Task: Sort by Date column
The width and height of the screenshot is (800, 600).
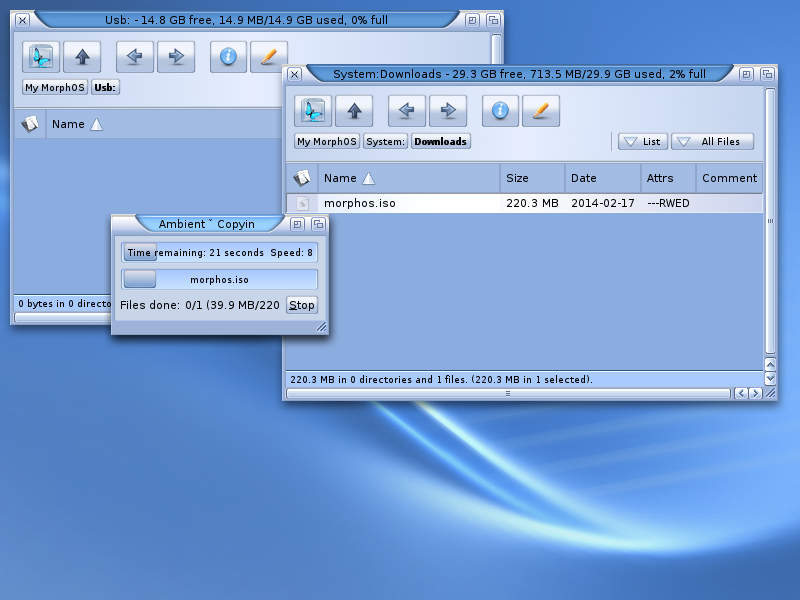Action: coord(603,178)
